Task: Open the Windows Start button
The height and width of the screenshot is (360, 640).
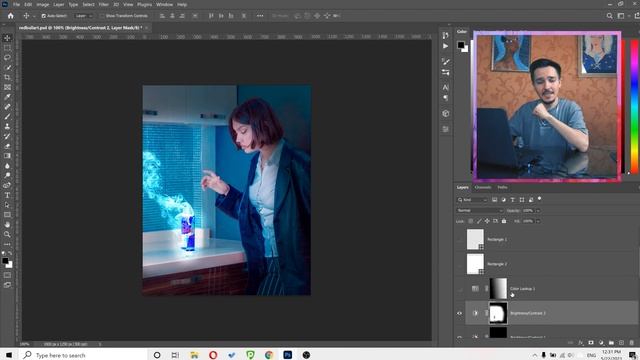Action: click(9, 355)
